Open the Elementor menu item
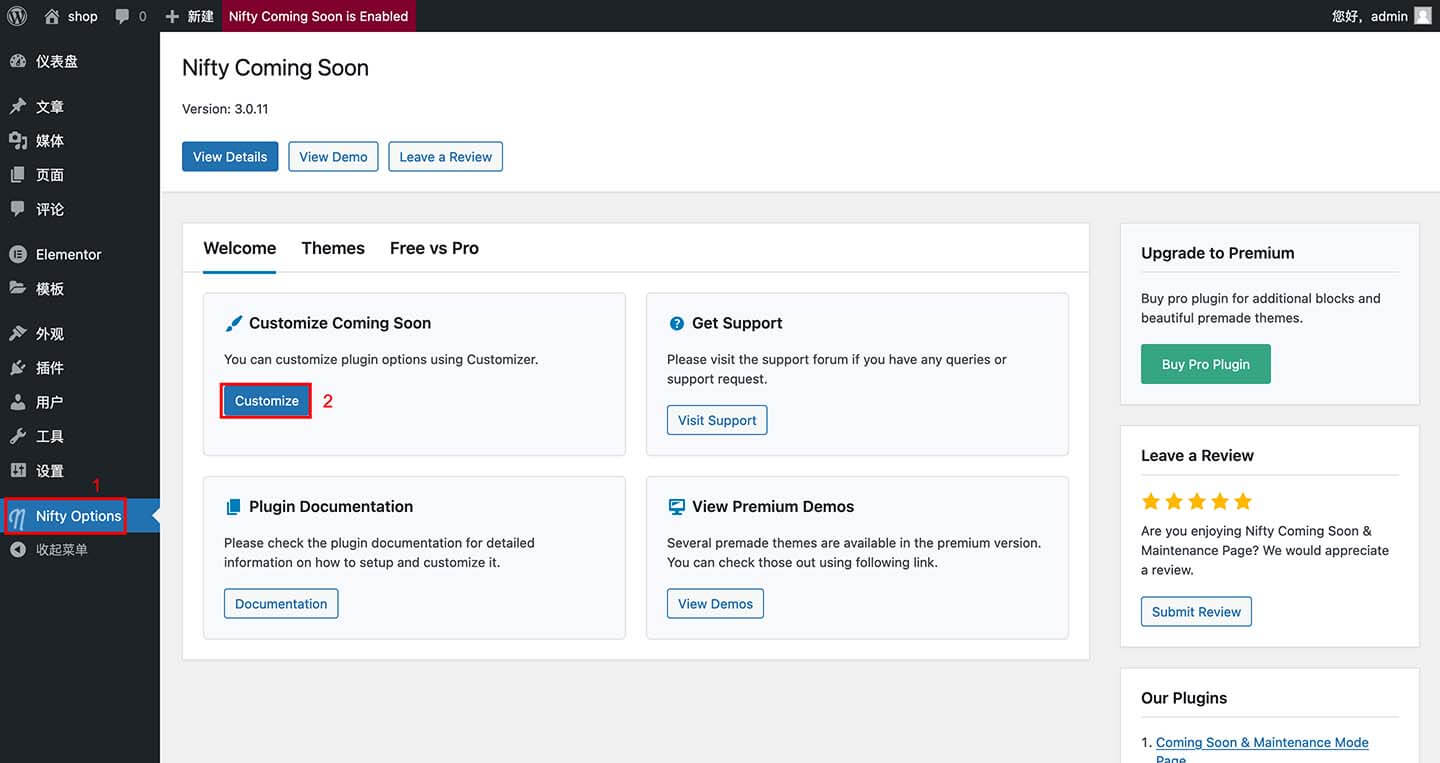Image resolution: width=1440 pixels, height=763 pixels. (x=80, y=254)
